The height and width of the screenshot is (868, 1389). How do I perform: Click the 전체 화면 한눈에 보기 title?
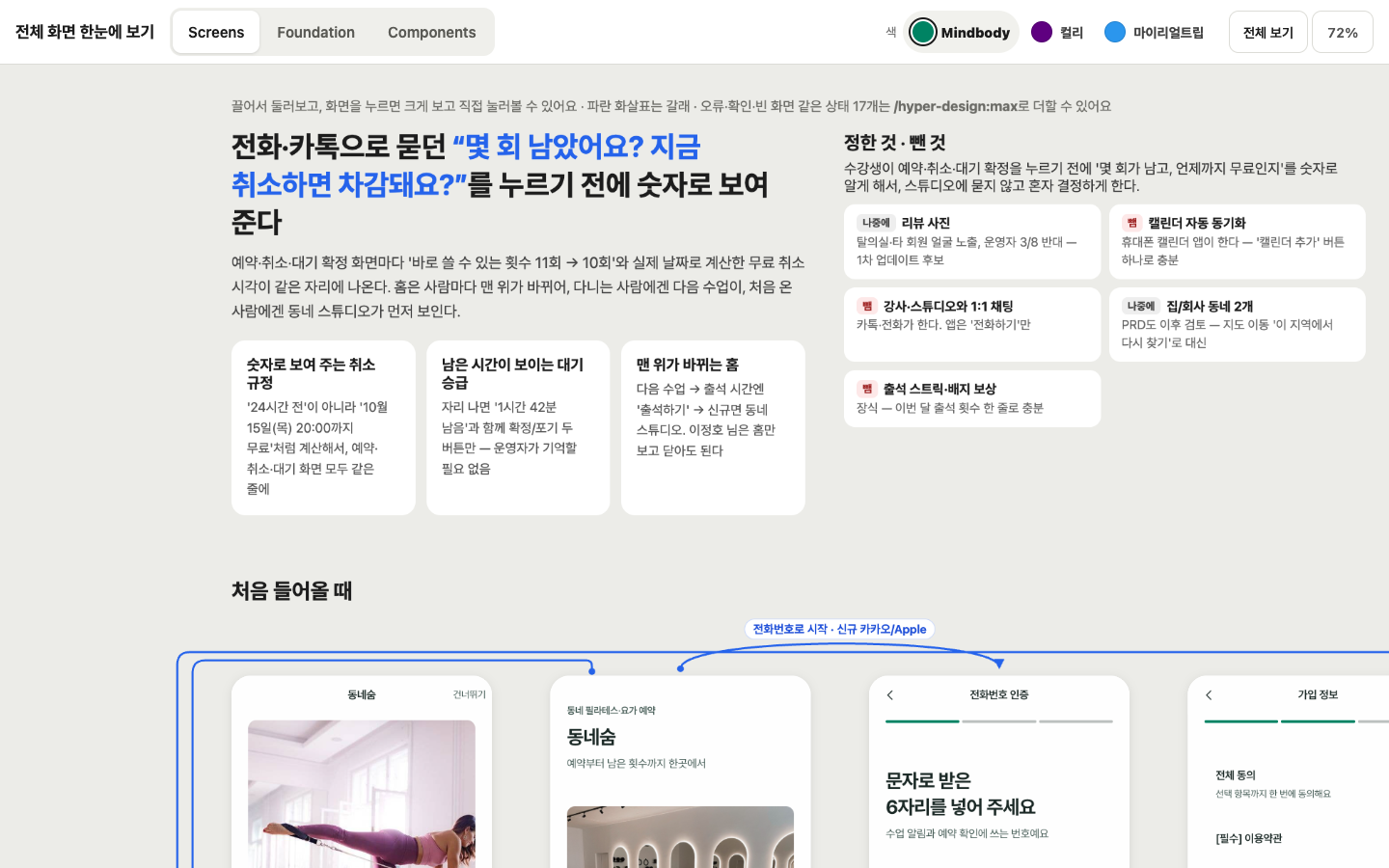coord(85,32)
